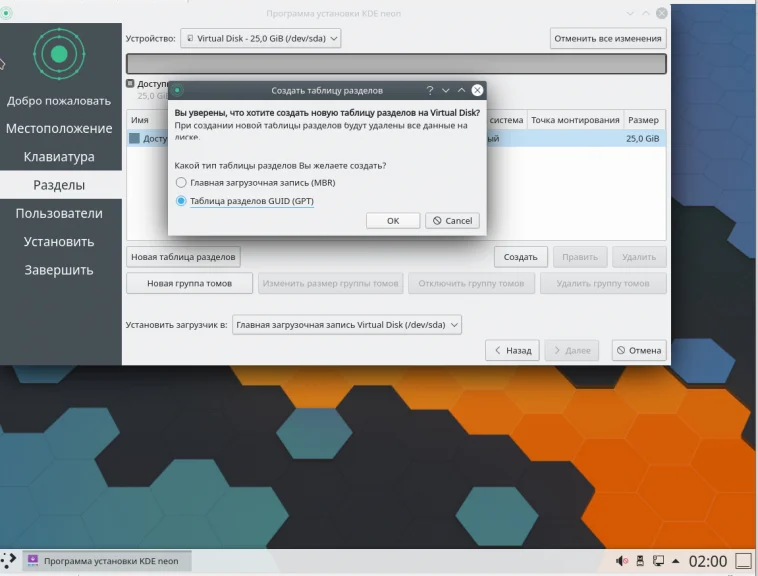This screenshot has height=576, width=758.
Task: Click the main installer window close button
Action: pyautogui.click(x=662, y=13)
